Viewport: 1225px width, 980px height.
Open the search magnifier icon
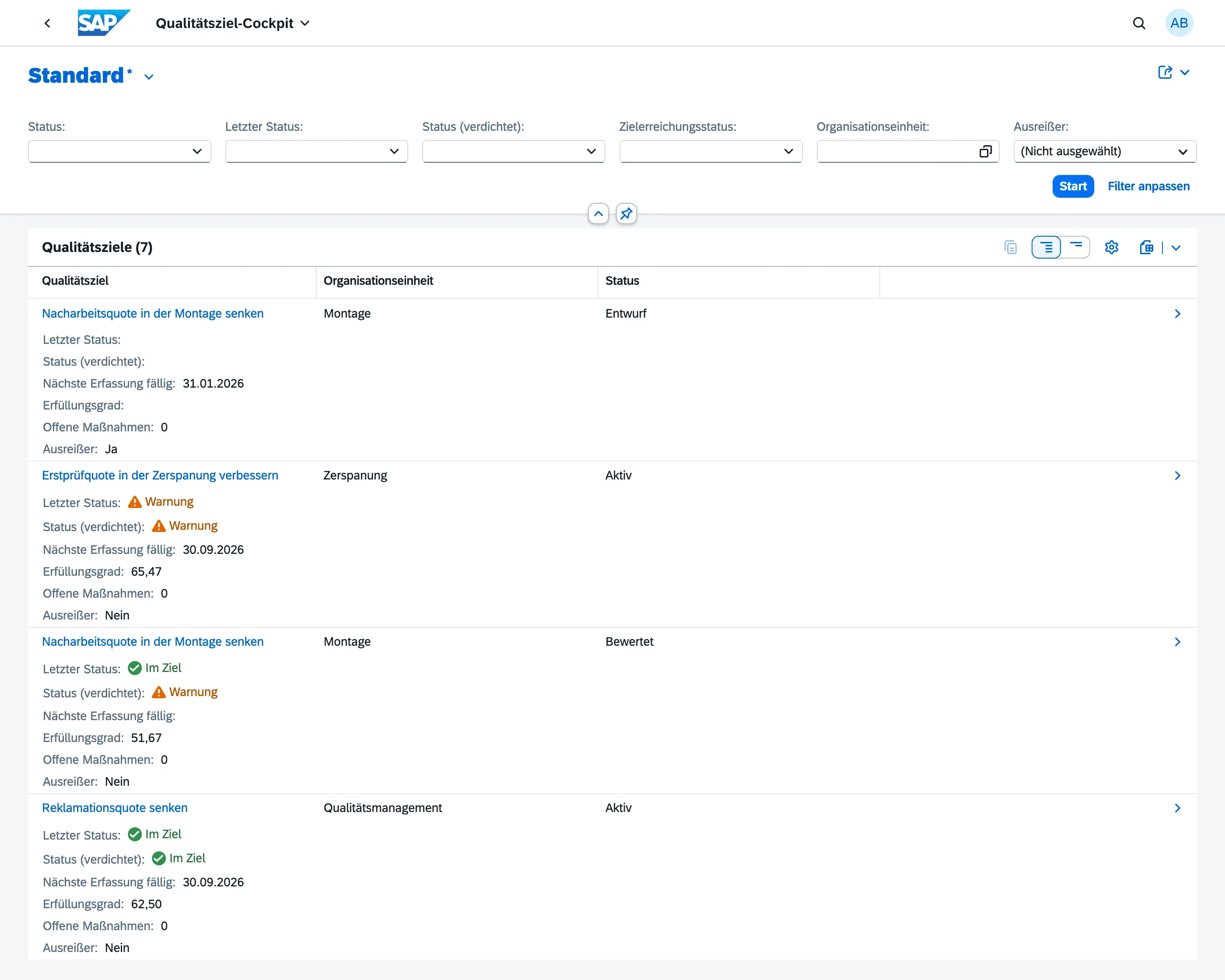(x=1139, y=23)
